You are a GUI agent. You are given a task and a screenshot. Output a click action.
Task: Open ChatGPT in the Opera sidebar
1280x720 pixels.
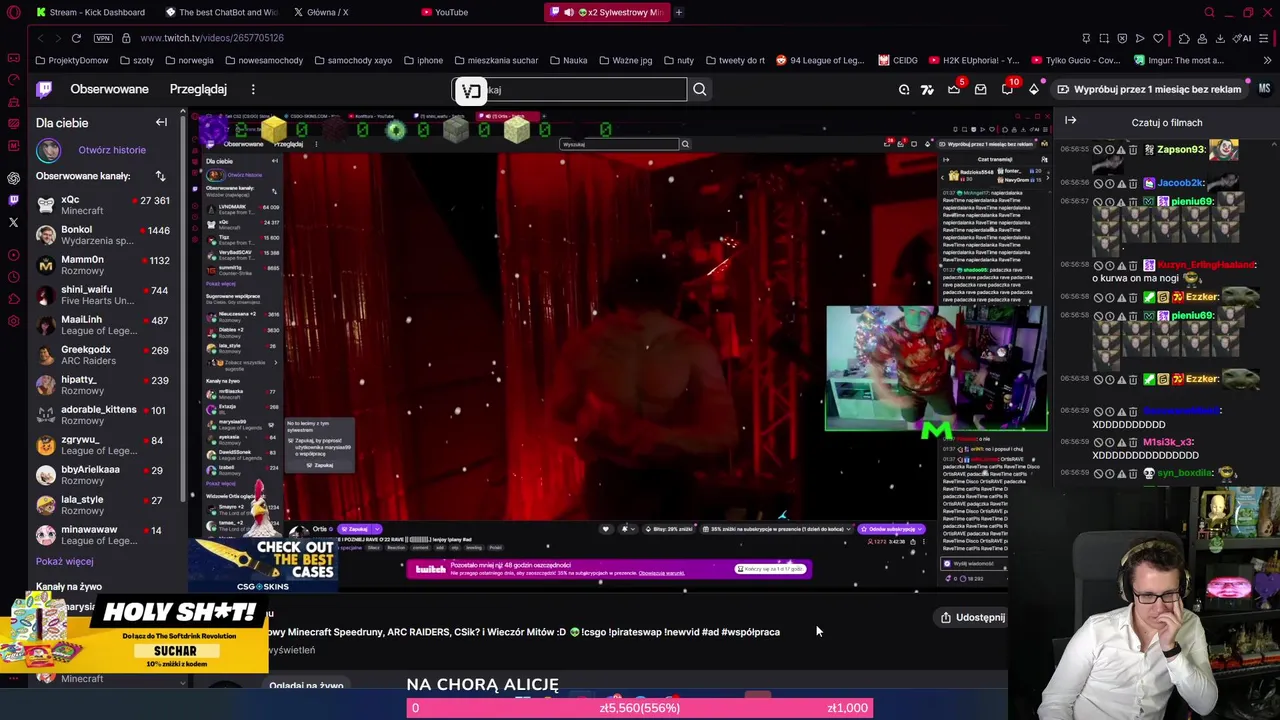point(13,178)
